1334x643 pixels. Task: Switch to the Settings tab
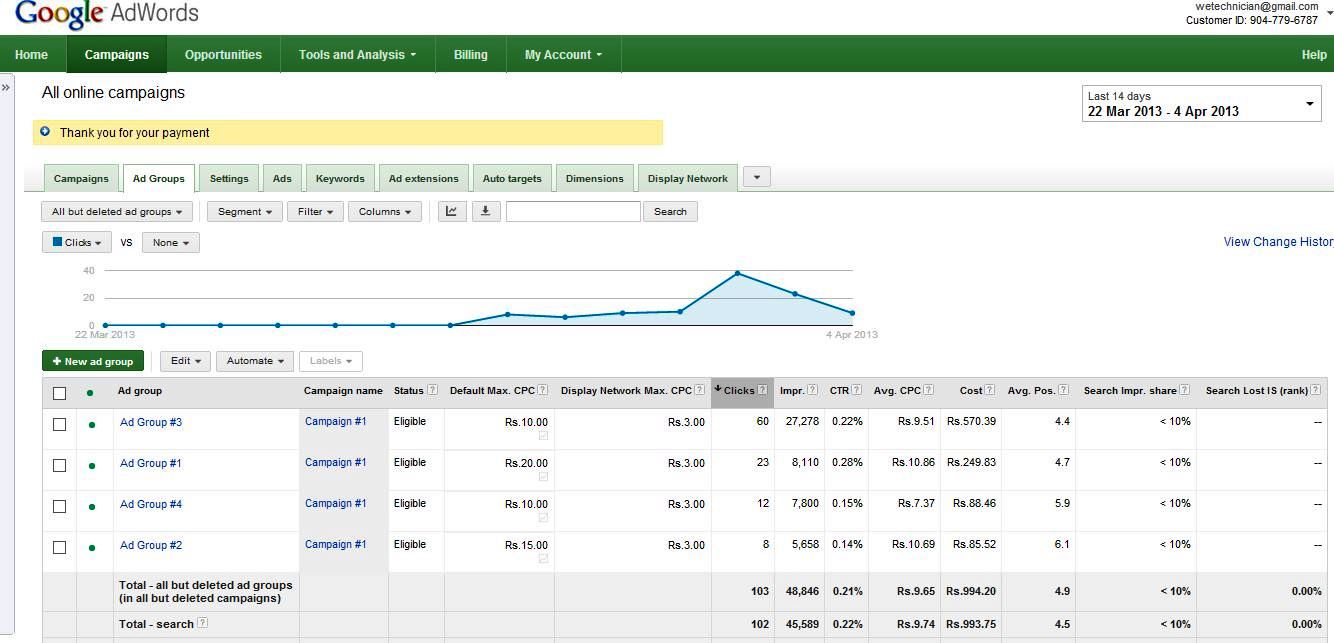pyautogui.click(x=229, y=178)
